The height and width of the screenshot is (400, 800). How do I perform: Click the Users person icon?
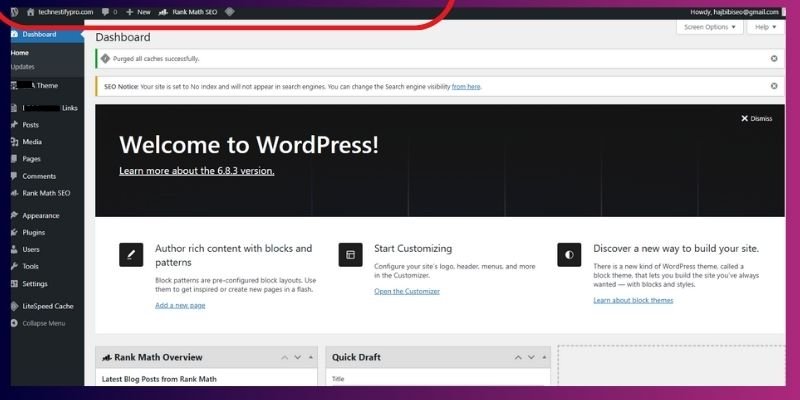point(15,249)
